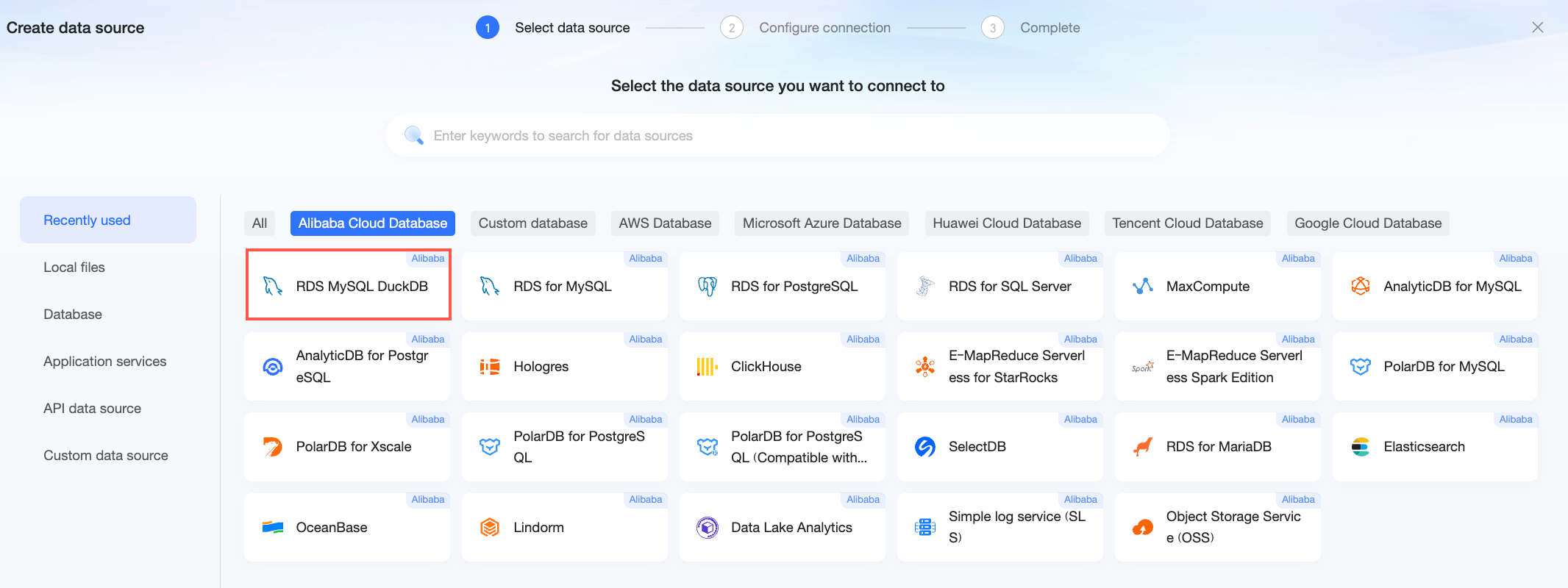Show all data sources with All tab

260,223
